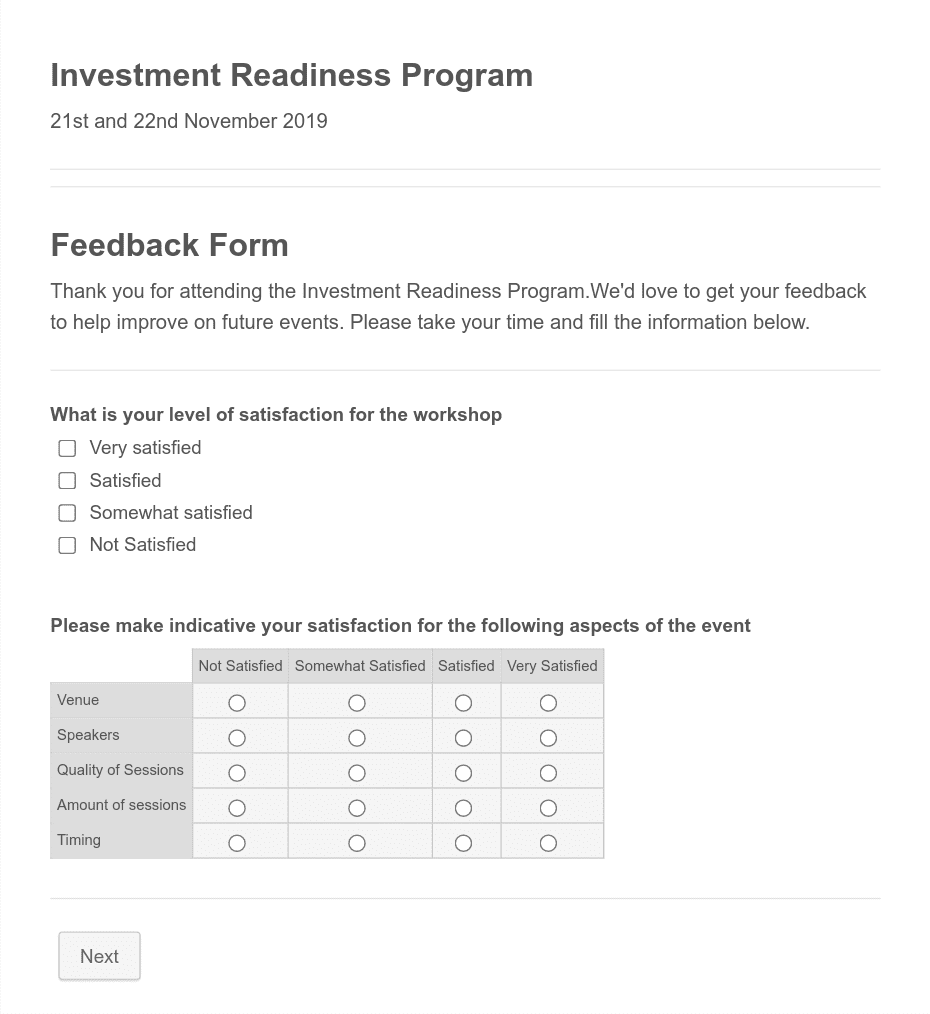This screenshot has height=1014, width=930.
Task: Check the Very satisfied checkbox
Action: click(67, 448)
